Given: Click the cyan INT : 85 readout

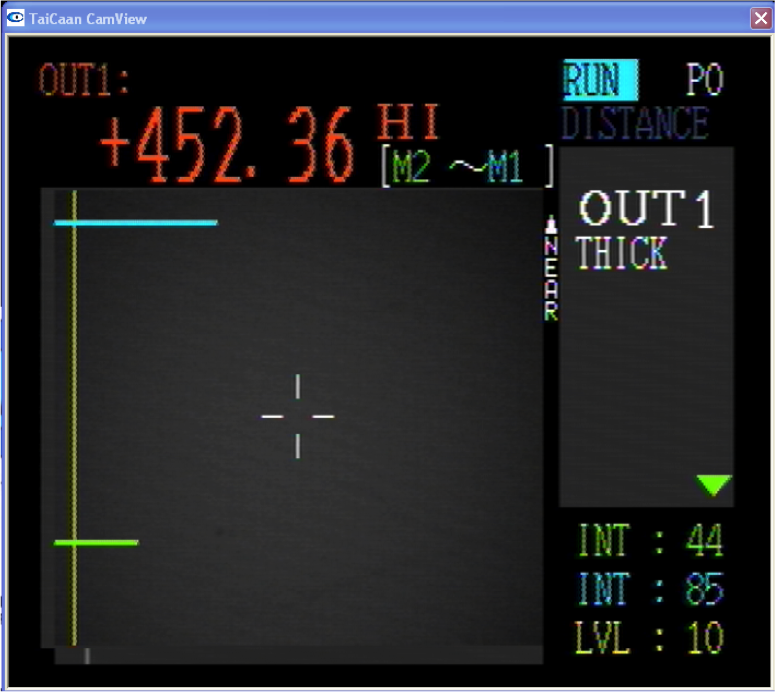Looking at the screenshot, I should [650, 590].
